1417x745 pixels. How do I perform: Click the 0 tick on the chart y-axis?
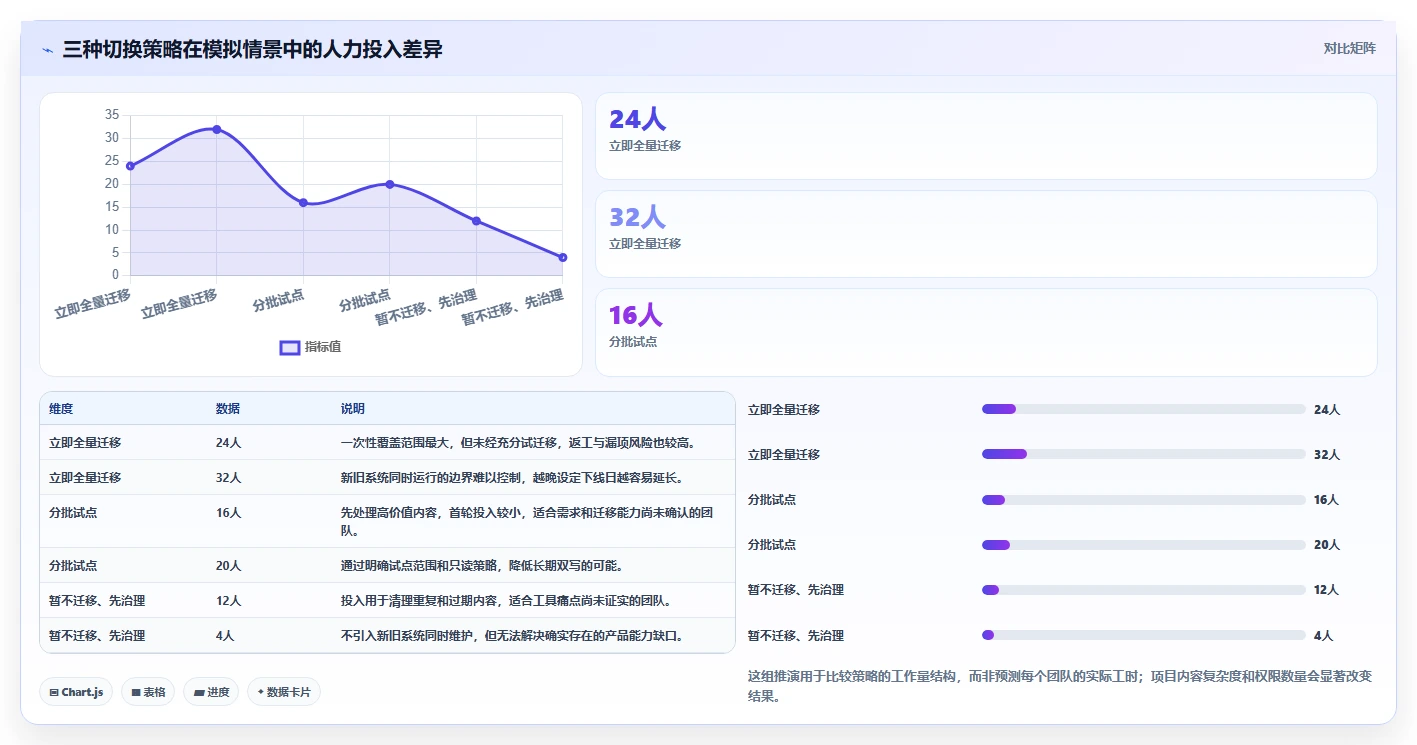pos(115,275)
